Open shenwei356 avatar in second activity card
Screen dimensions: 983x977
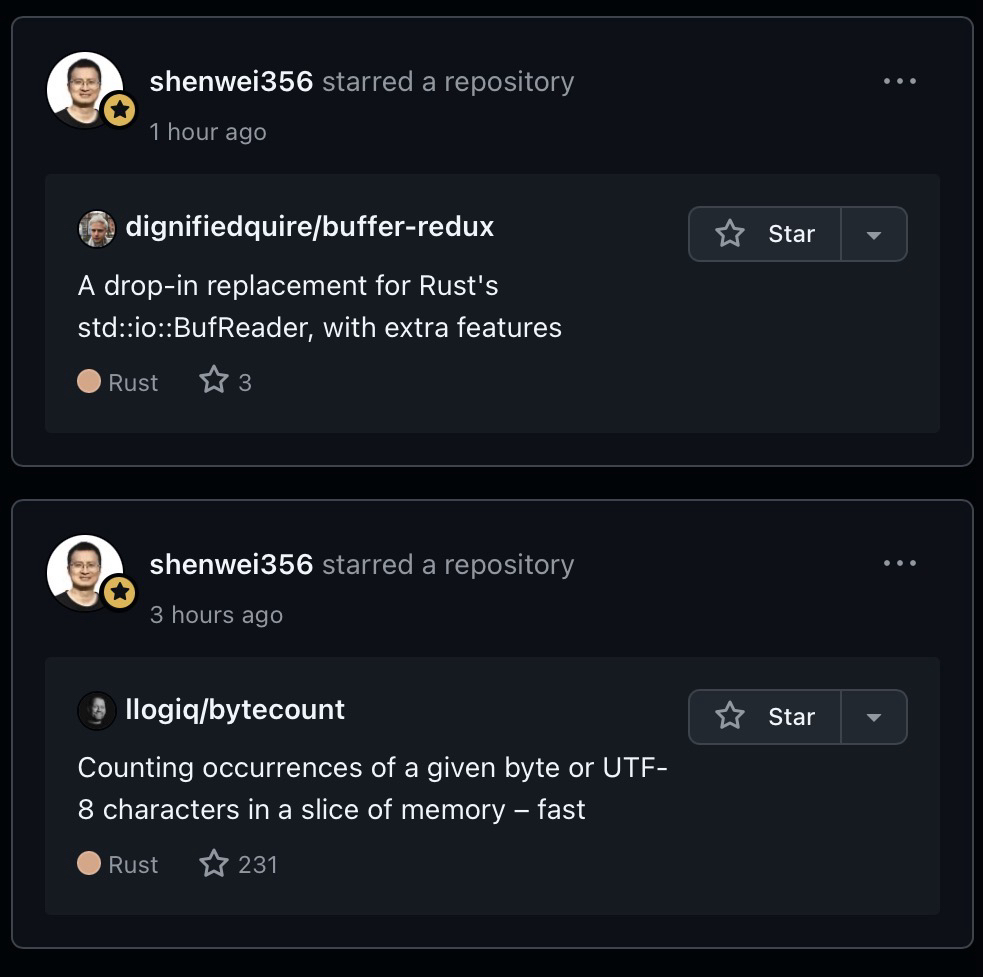[85, 572]
